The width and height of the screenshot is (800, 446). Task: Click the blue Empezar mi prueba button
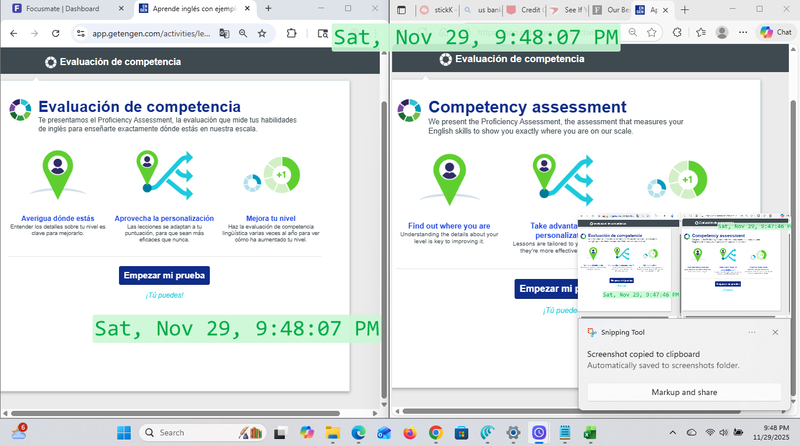tap(164, 274)
